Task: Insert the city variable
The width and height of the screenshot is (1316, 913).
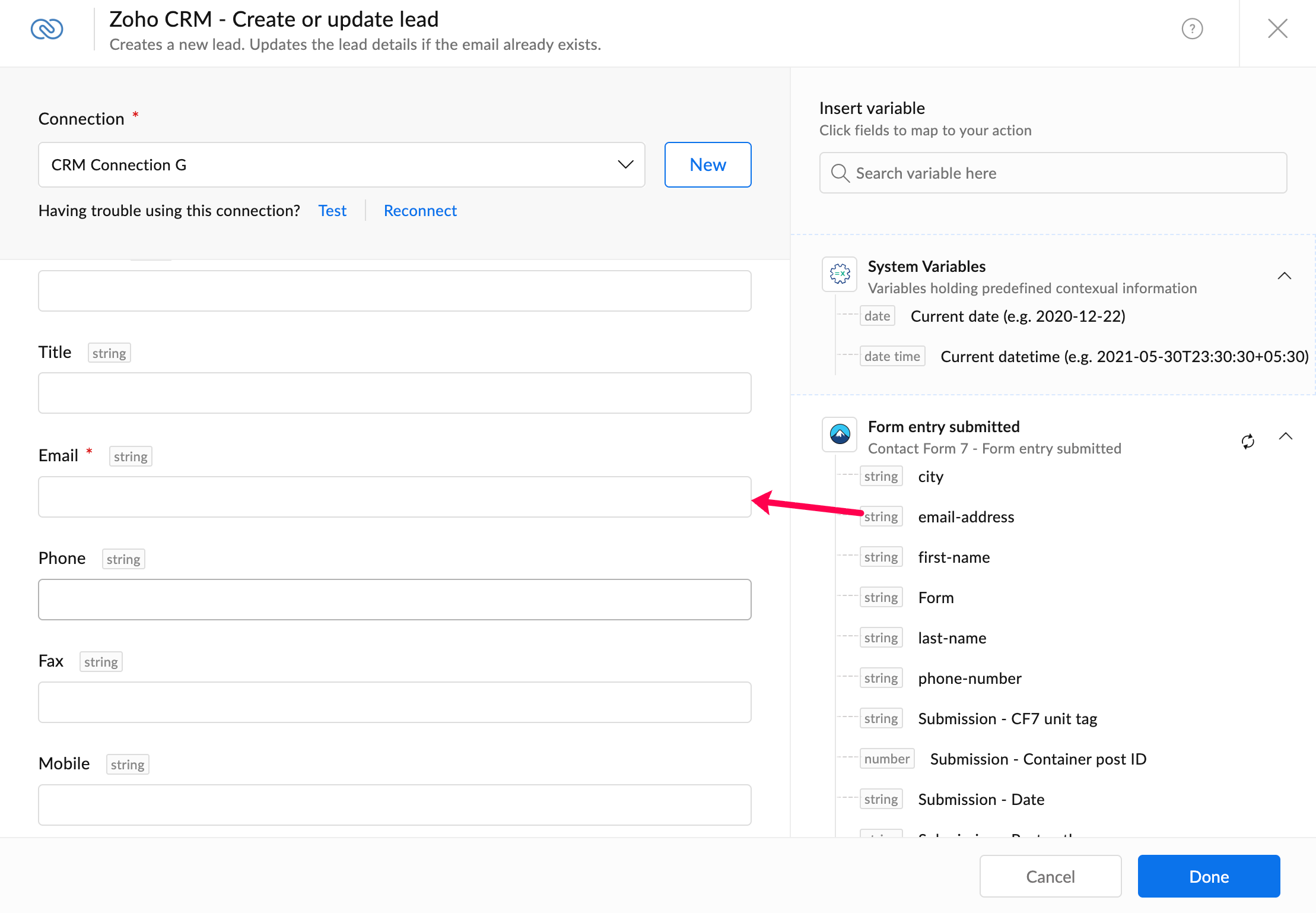Action: (x=930, y=477)
